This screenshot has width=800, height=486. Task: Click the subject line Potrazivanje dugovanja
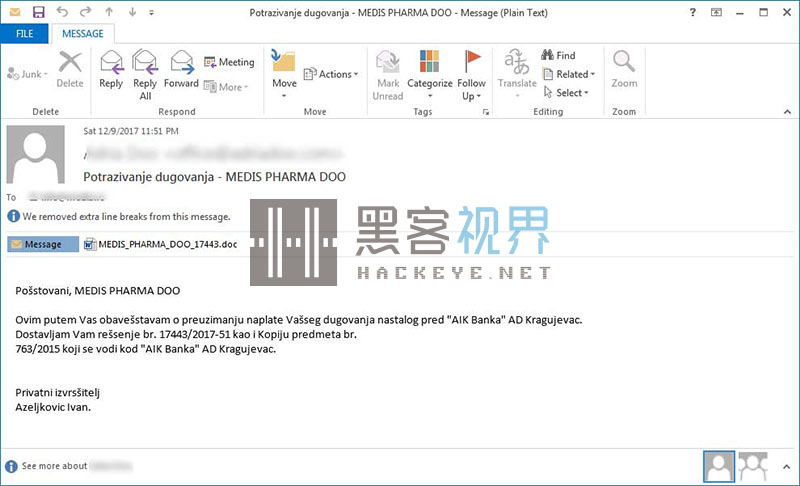[214, 177]
